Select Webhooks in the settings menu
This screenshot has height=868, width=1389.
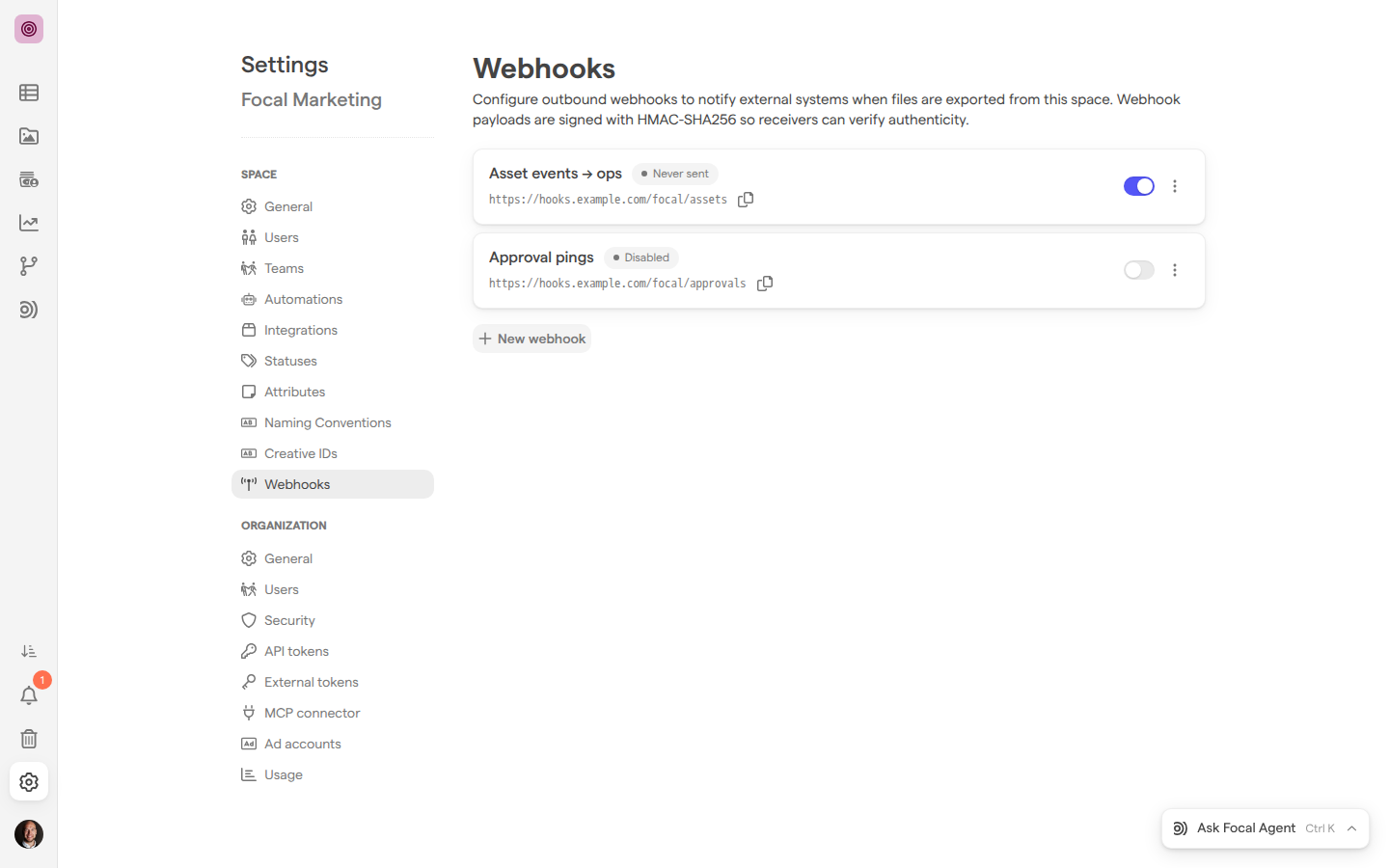tap(333, 484)
